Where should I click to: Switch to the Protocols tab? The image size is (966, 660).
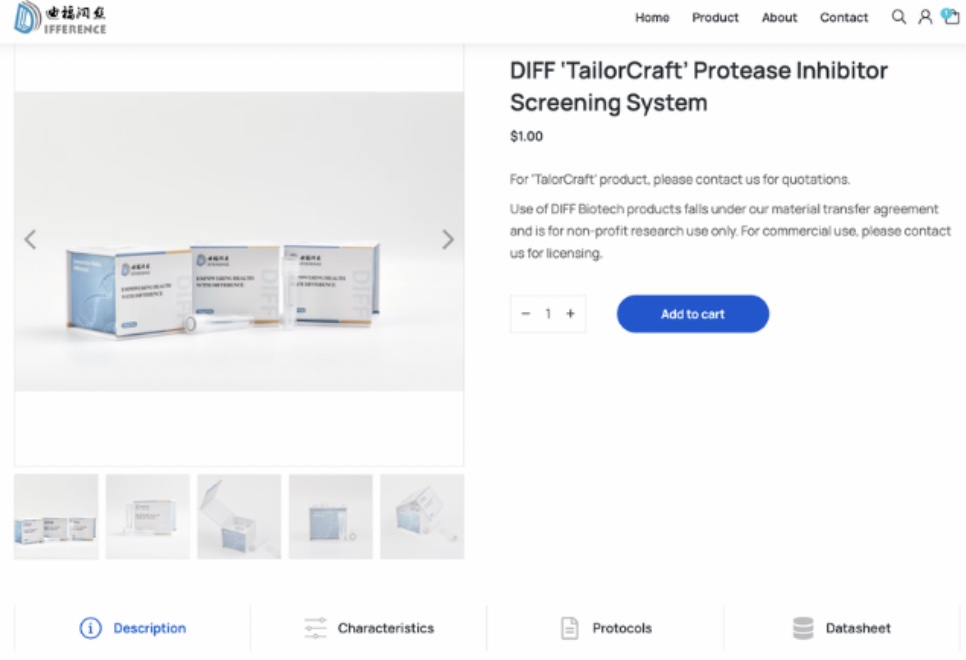point(606,628)
